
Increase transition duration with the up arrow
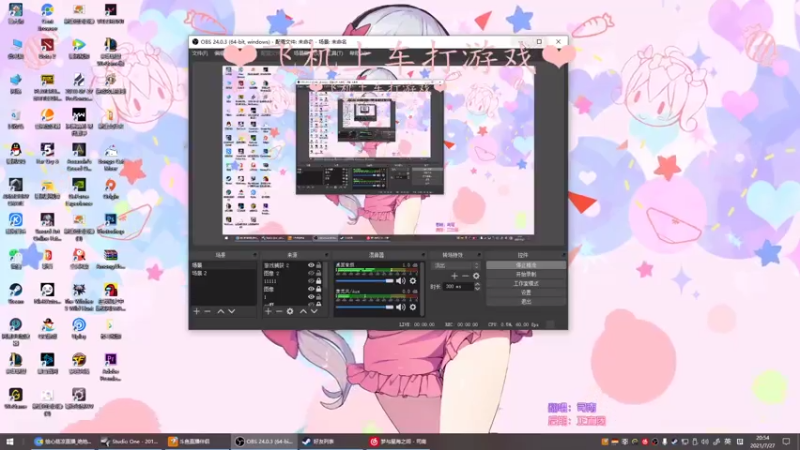(477, 284)
